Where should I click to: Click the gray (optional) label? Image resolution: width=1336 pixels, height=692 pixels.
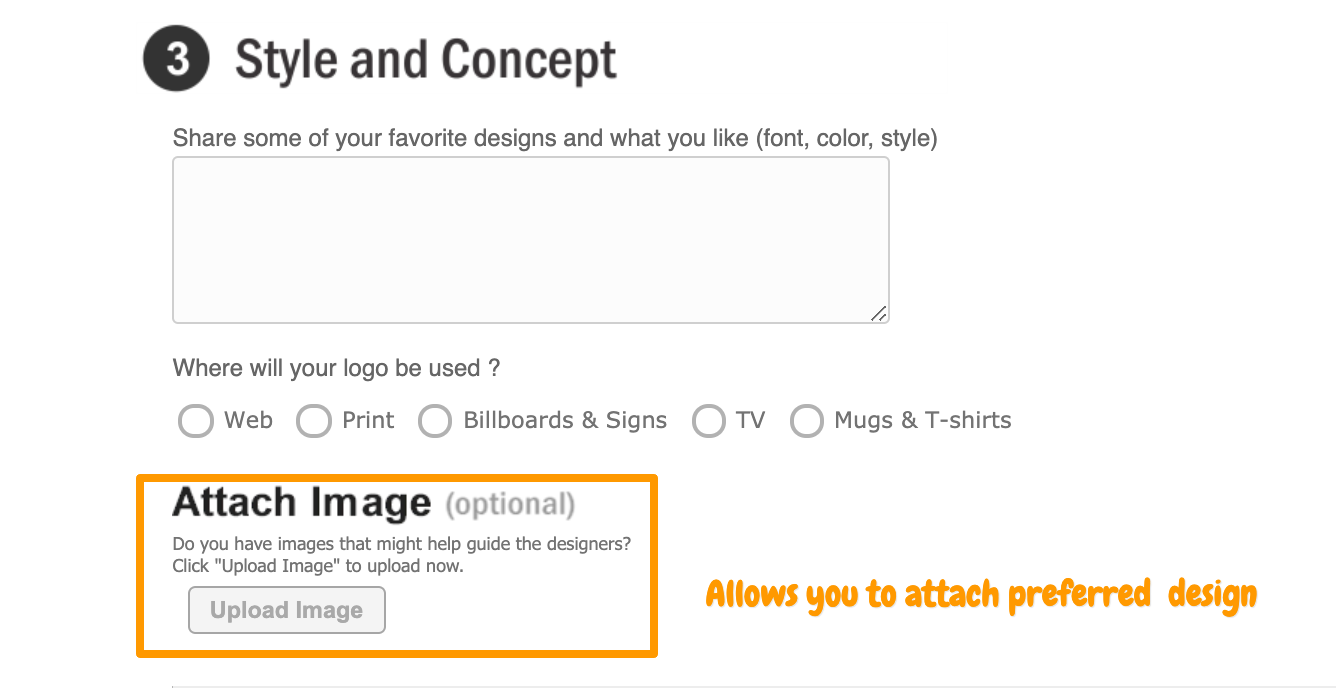(510, 504)
